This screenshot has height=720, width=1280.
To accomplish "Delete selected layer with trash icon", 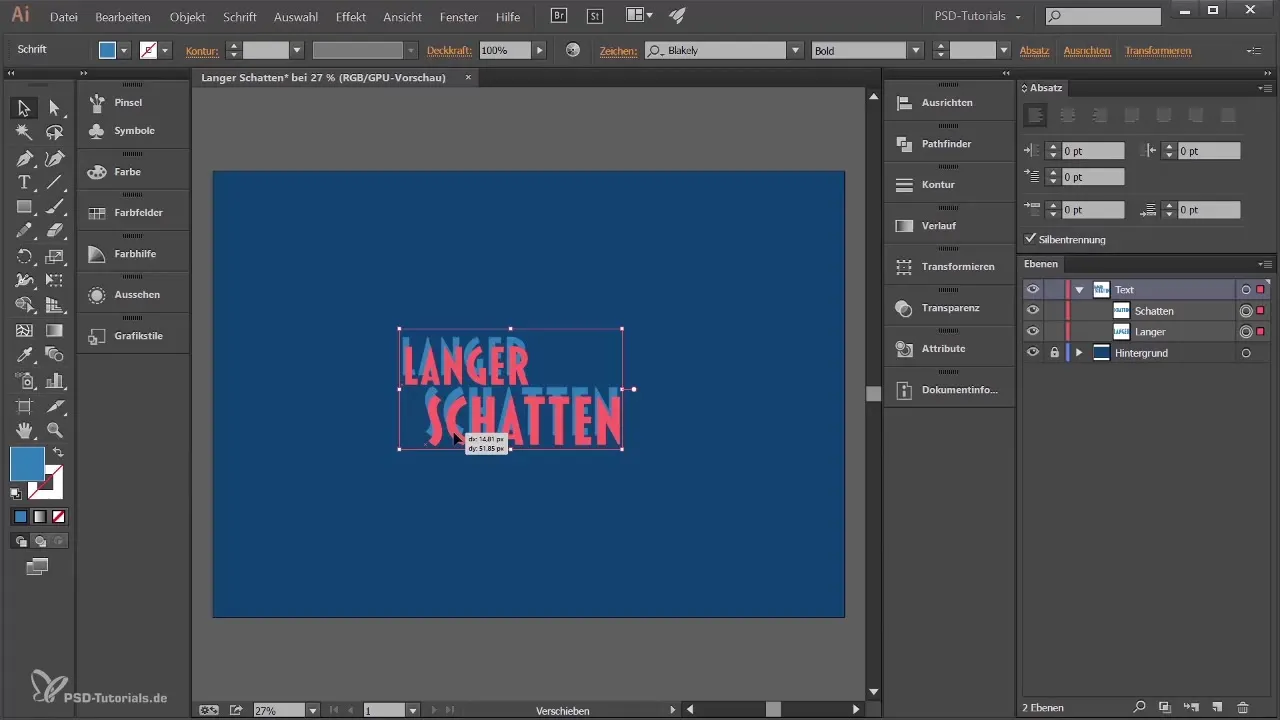I will [x=1243, y=708].
